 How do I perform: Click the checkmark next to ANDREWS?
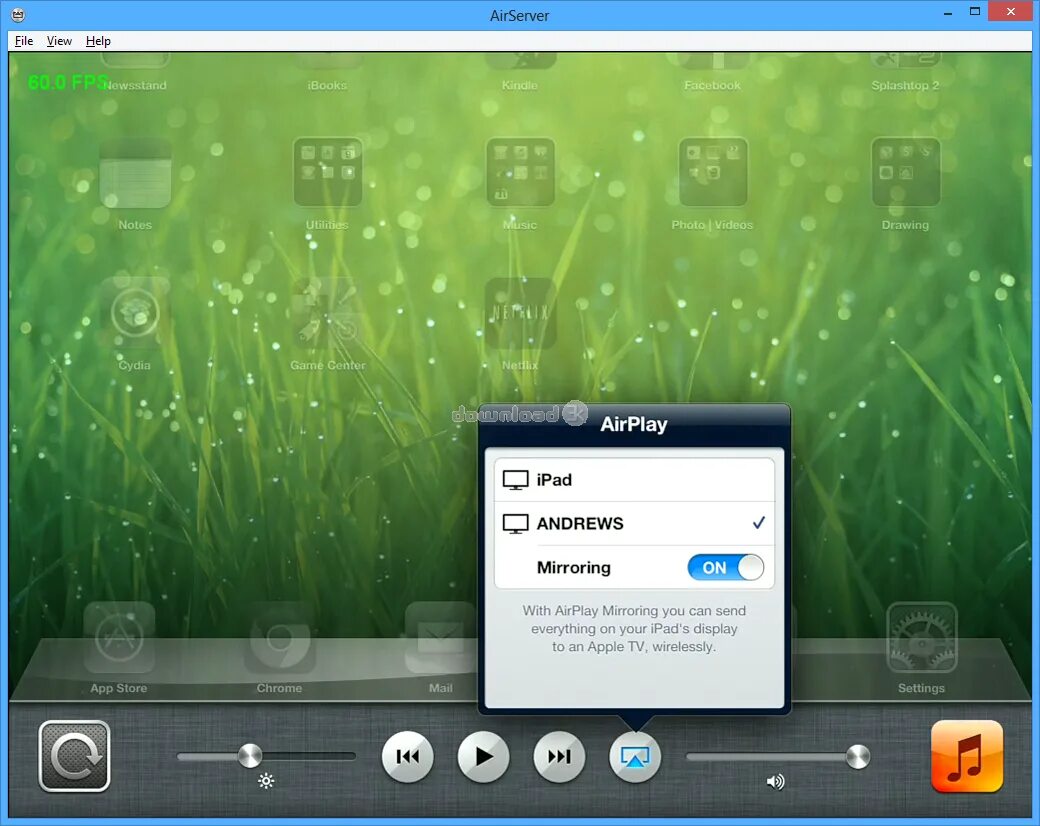coord(759,523)
